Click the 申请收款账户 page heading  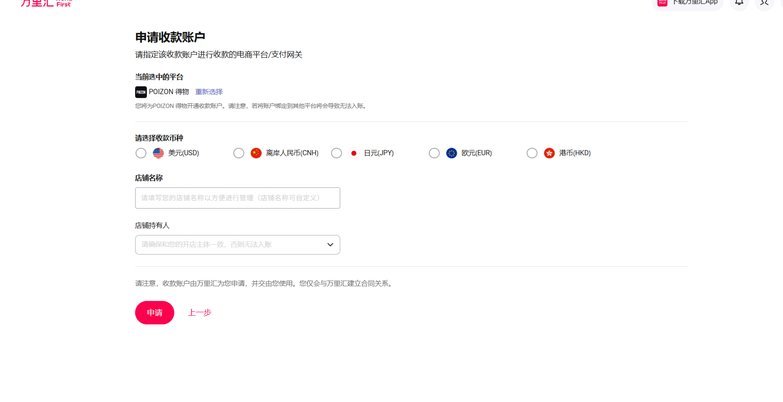pyautogui.click(x=170, y=37)
